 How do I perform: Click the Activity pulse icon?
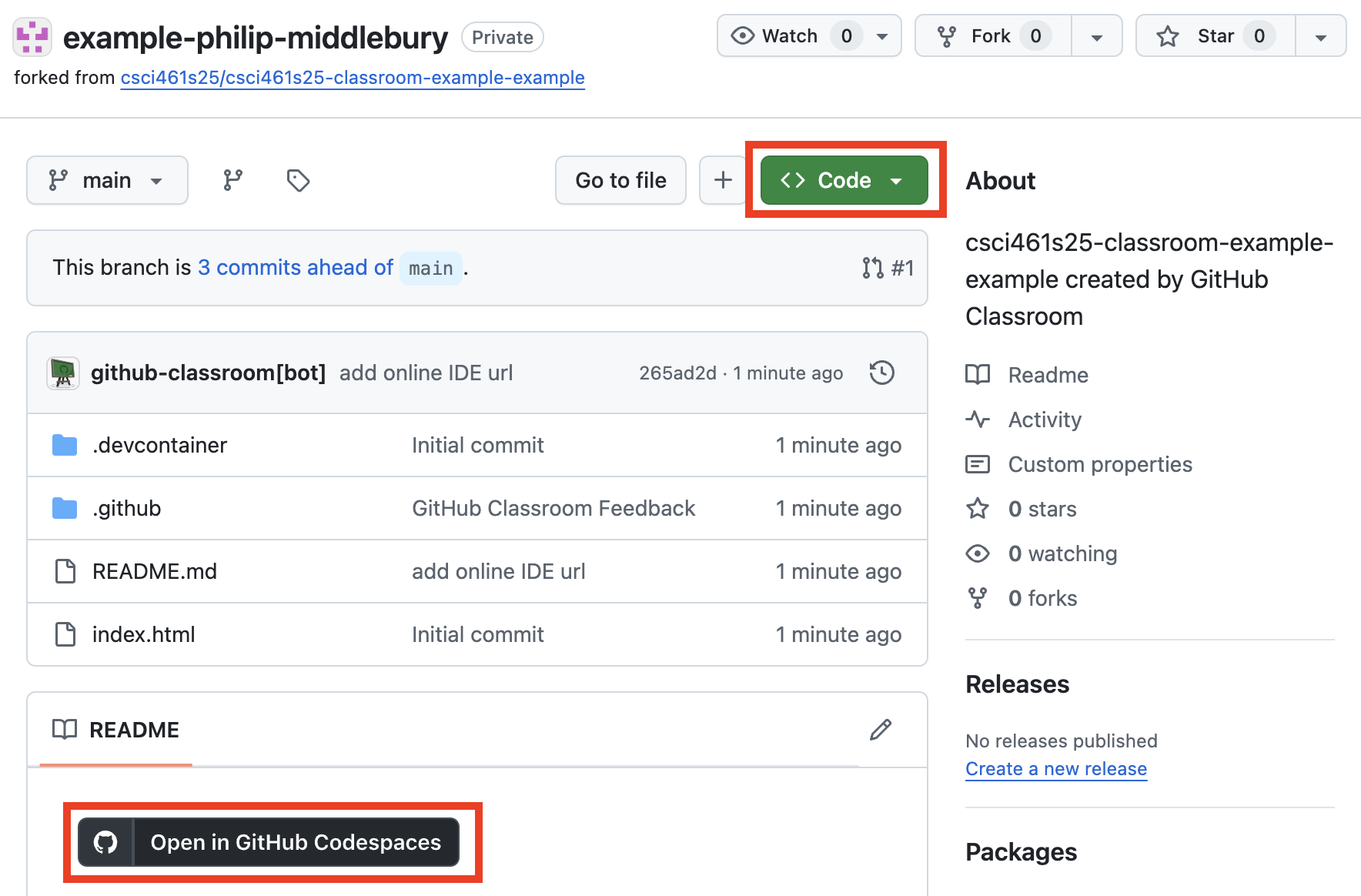(978, 420)
